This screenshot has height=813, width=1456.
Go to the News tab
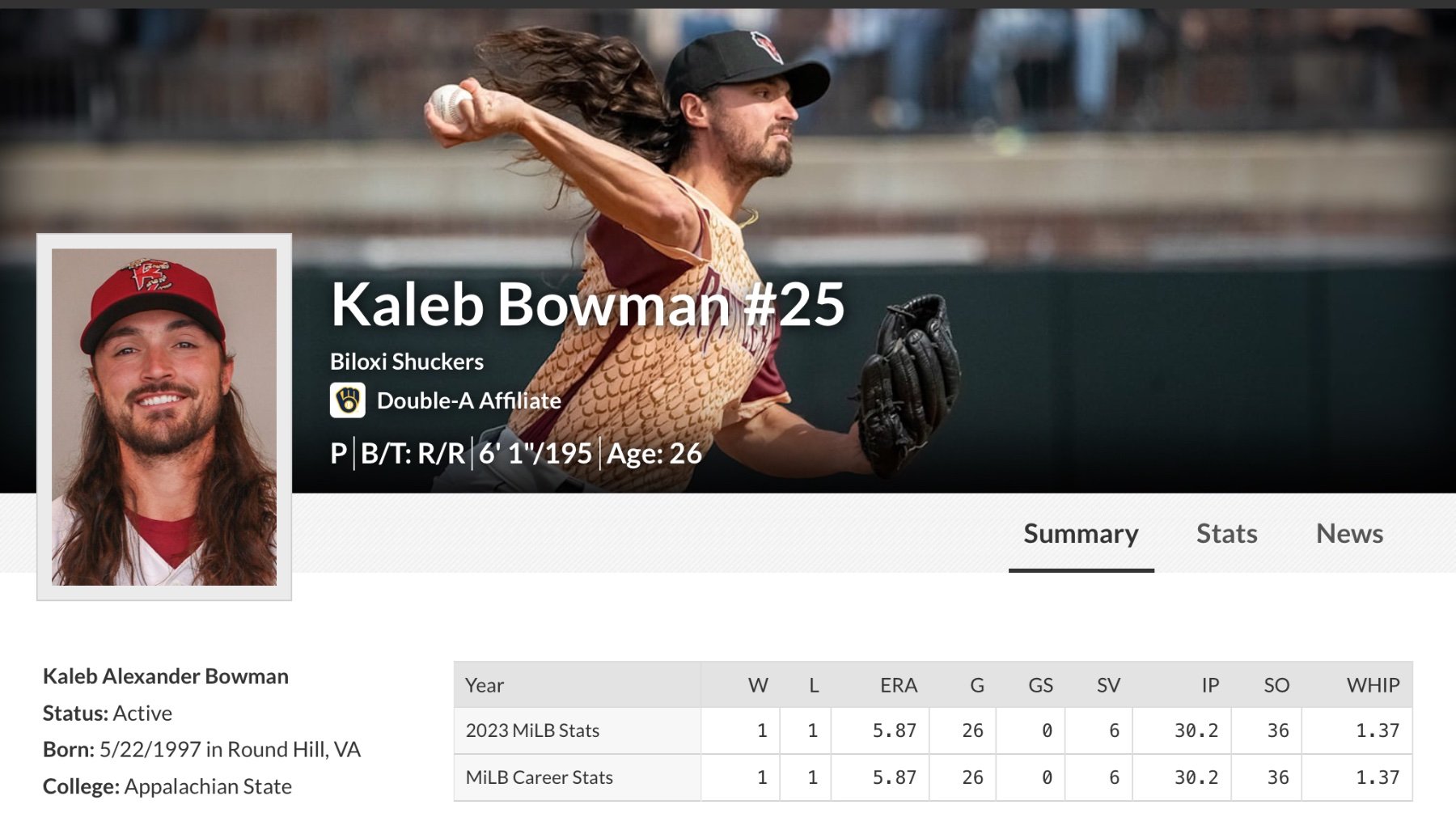tap(1349, 534)
